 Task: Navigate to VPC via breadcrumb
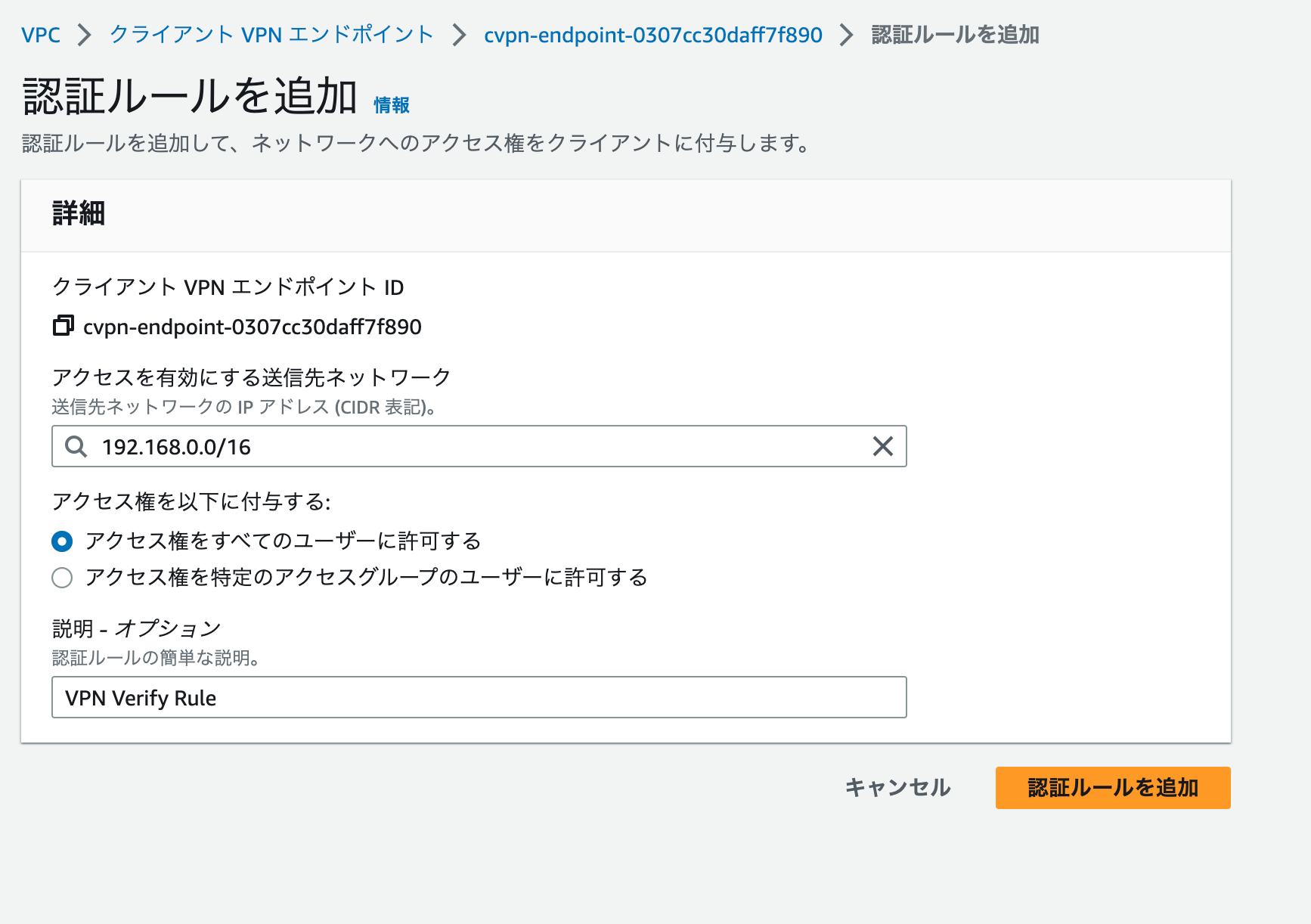pyautogui.click(x=41, y=34)
